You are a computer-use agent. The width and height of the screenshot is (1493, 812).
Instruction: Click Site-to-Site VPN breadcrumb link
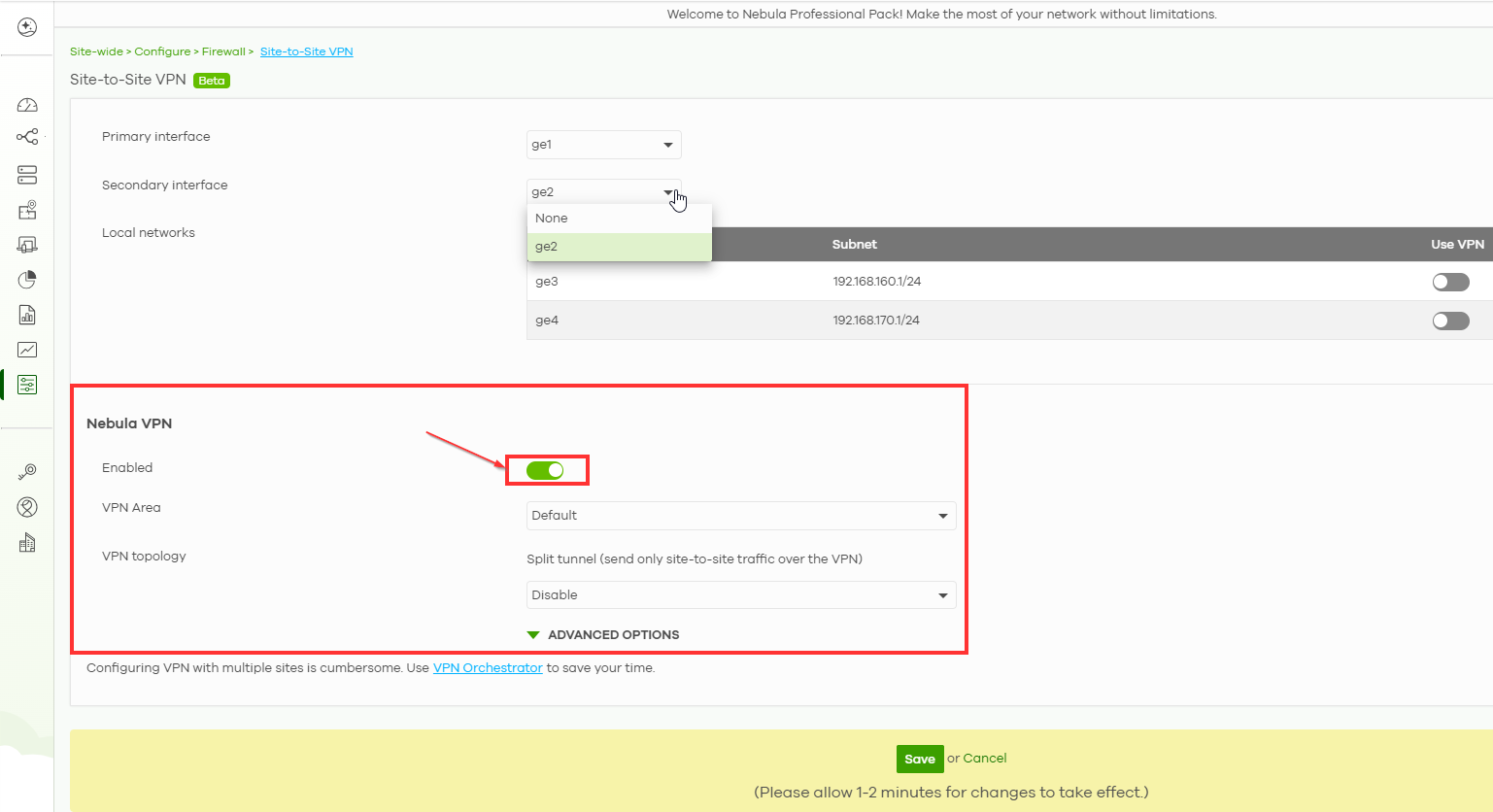(307, 51)
